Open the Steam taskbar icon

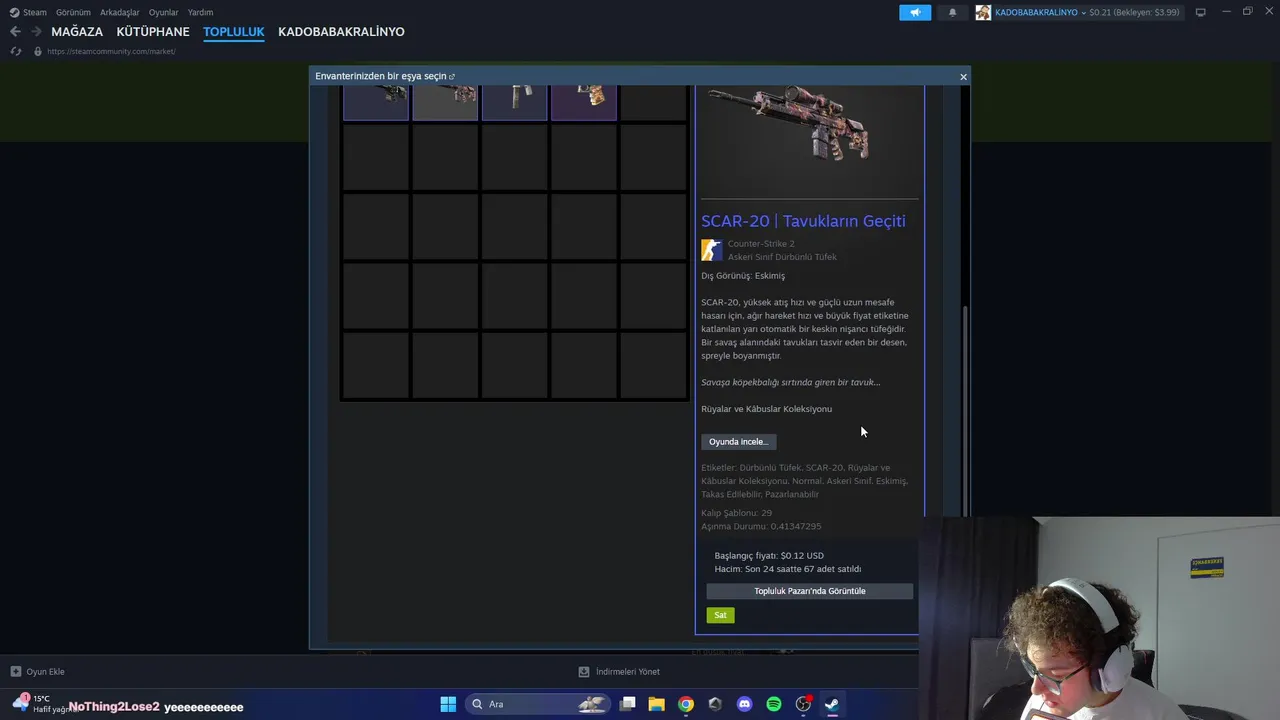832,704
